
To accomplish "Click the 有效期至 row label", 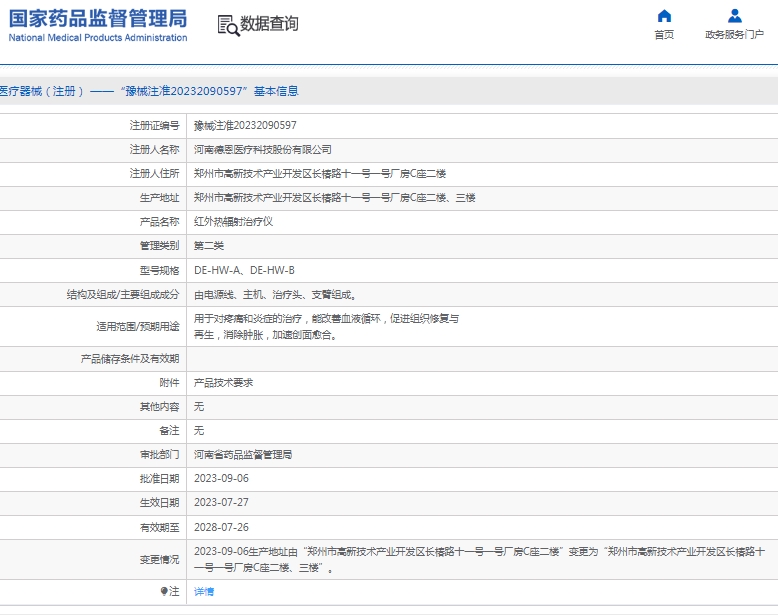I will pos(159,527).
